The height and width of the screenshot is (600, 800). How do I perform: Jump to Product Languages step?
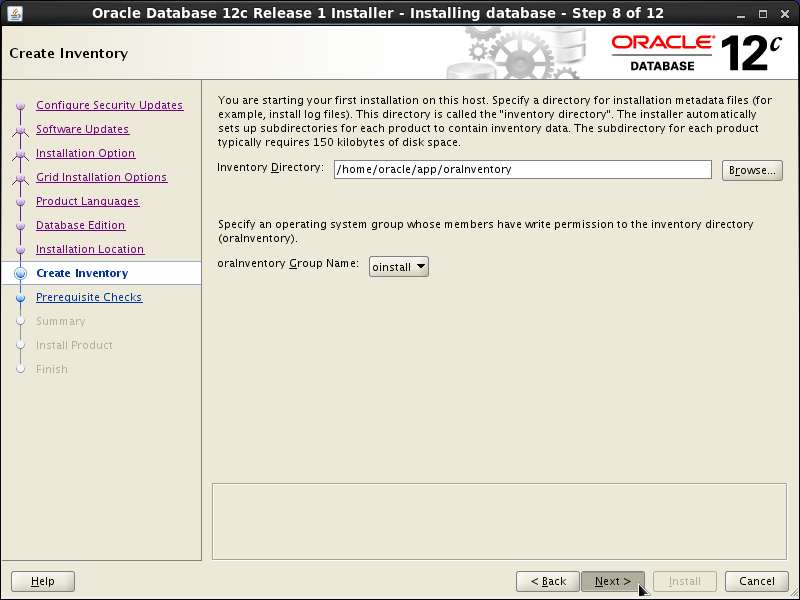pyautogui.click(x=88, y=201)
